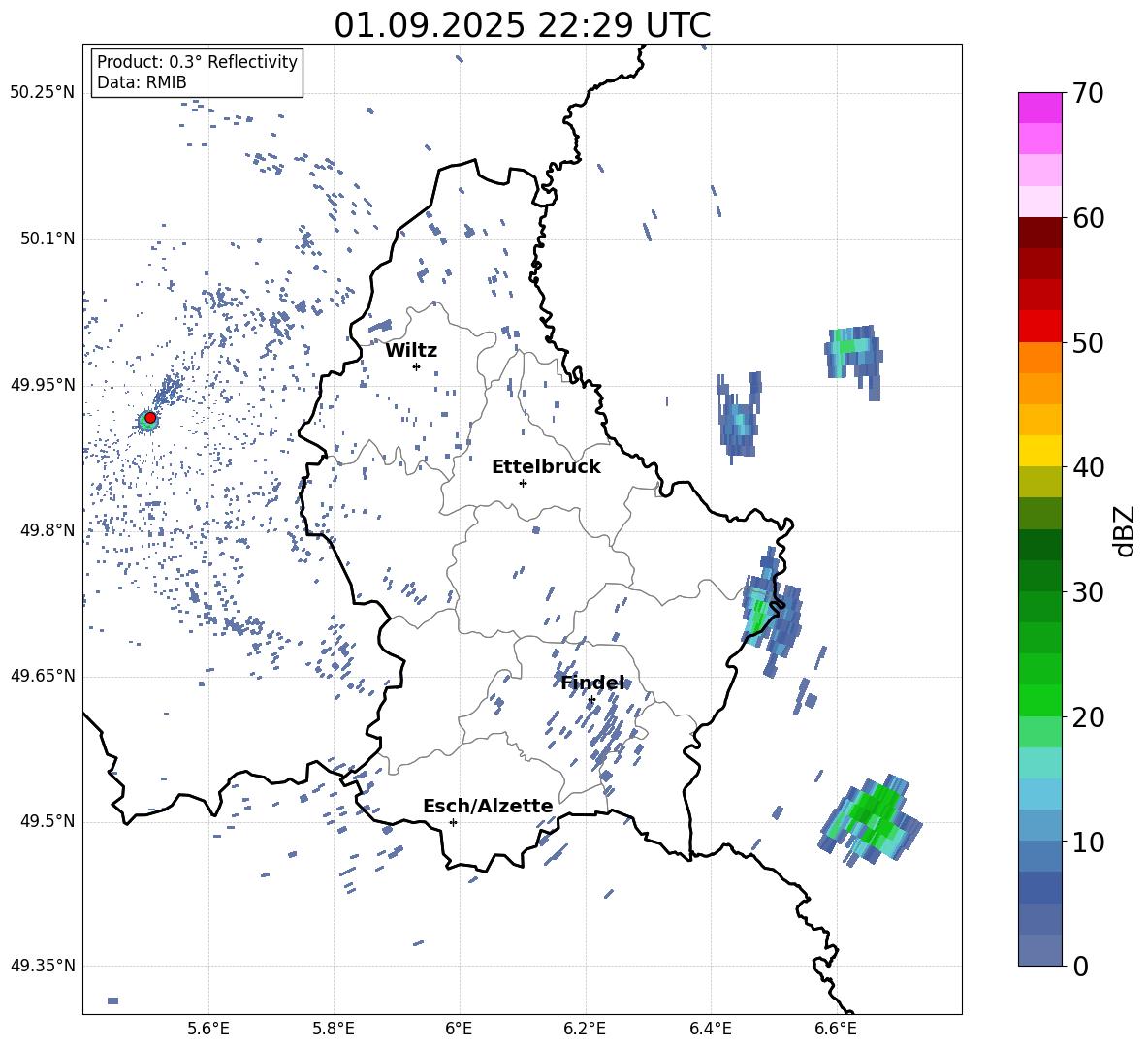Click the latitude label '49.95°N'
This screenshot has width=1148, height=1048.
pyautogui.click(x=43, y=385)
